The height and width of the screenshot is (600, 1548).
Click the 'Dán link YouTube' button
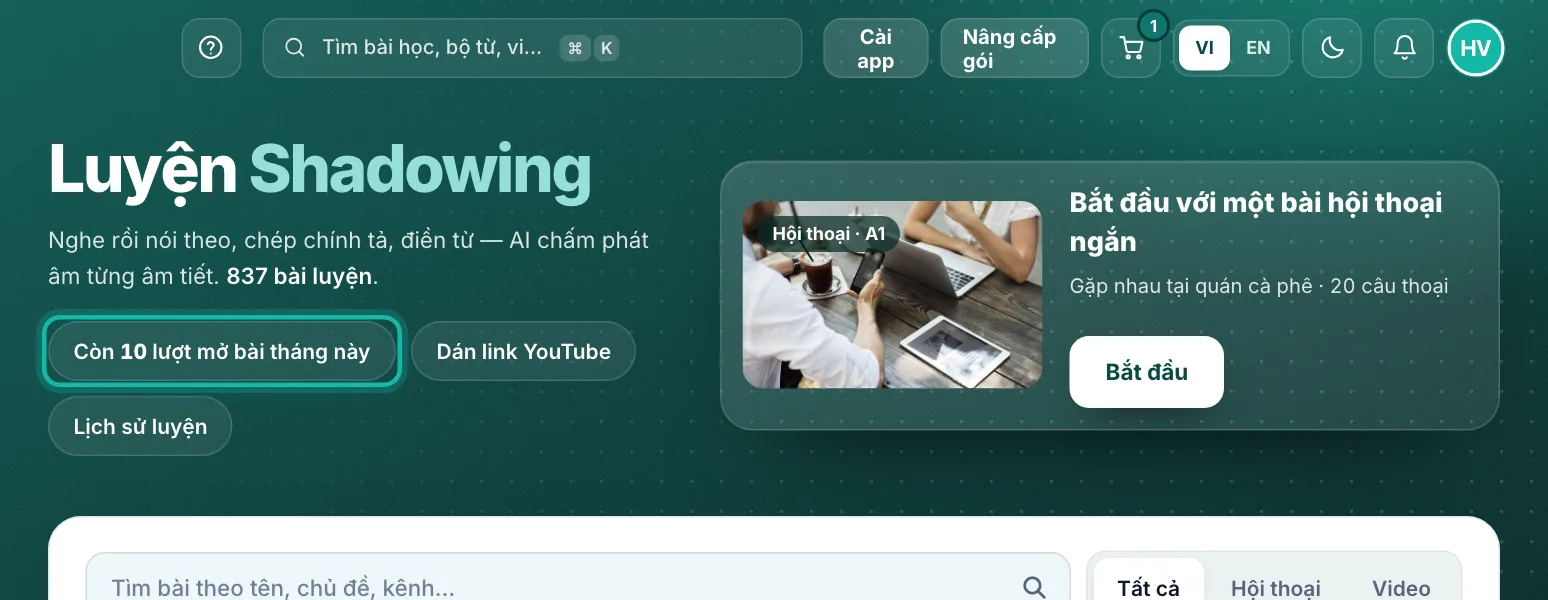[x=523, y=351]
